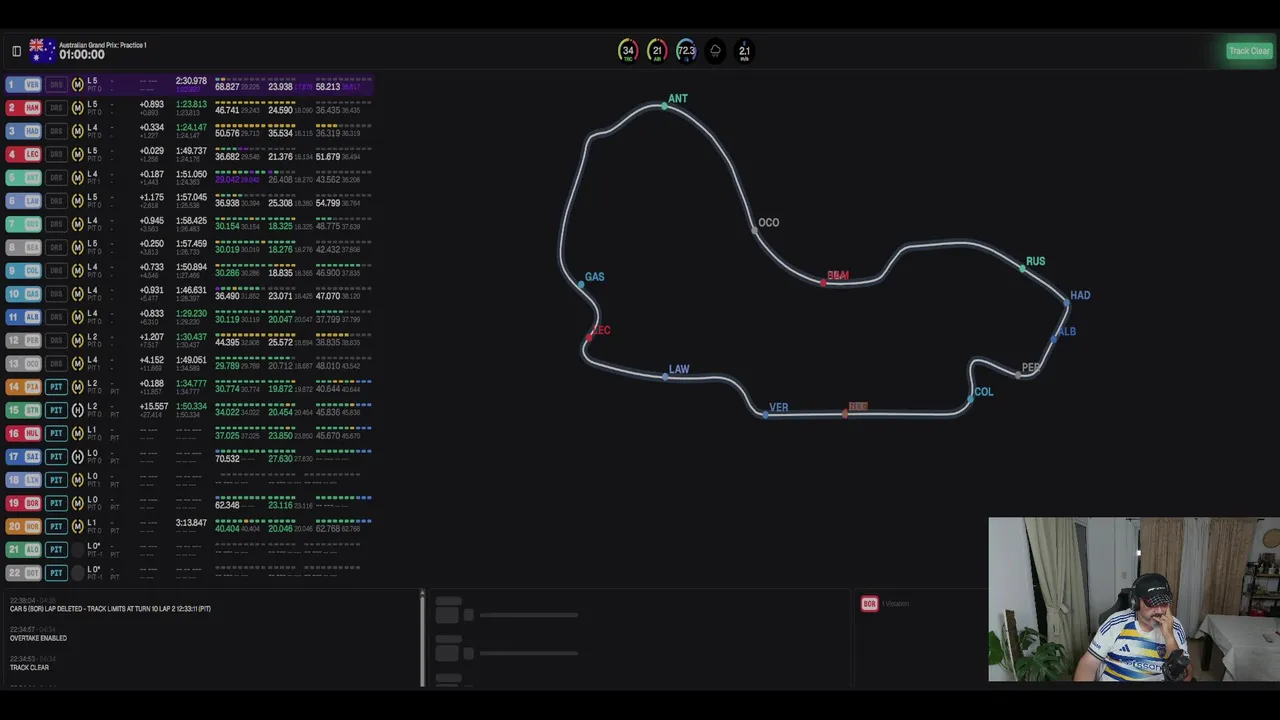Click the DRS indicator on PER row
The image size is (1280, 720).
click(x=56, y=341)
